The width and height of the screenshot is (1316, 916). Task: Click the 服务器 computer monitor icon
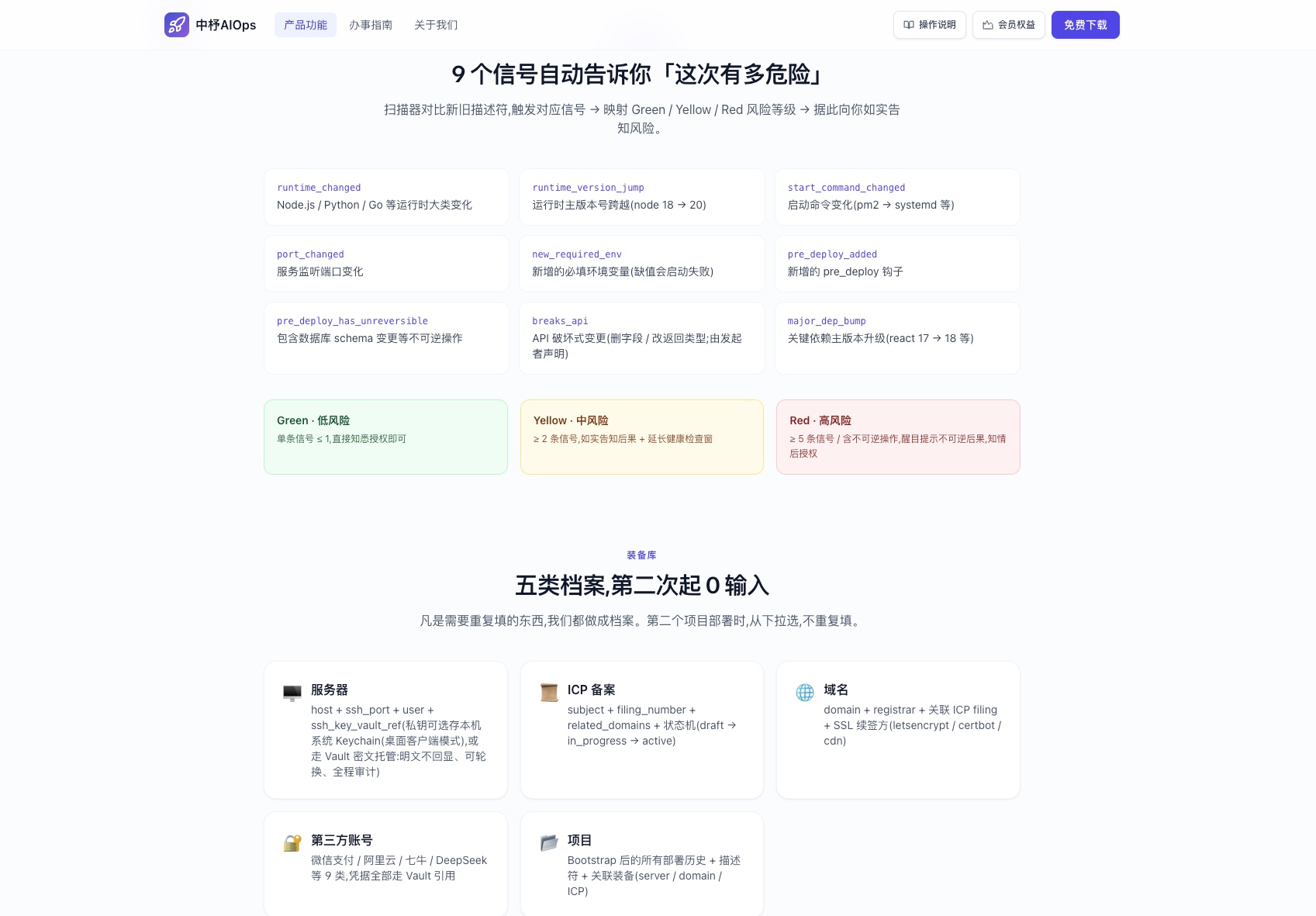pyautogui.click(x=292, y=693)
